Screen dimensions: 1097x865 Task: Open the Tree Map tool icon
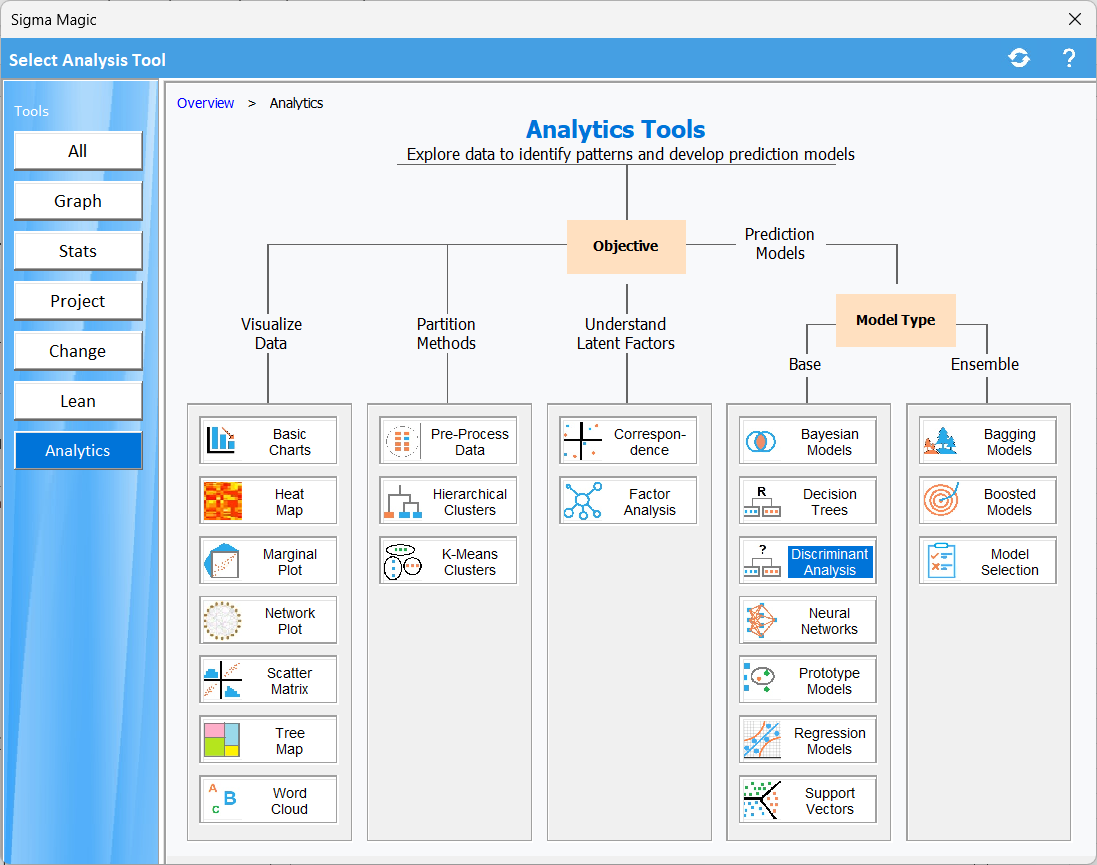tap(223, 741)
